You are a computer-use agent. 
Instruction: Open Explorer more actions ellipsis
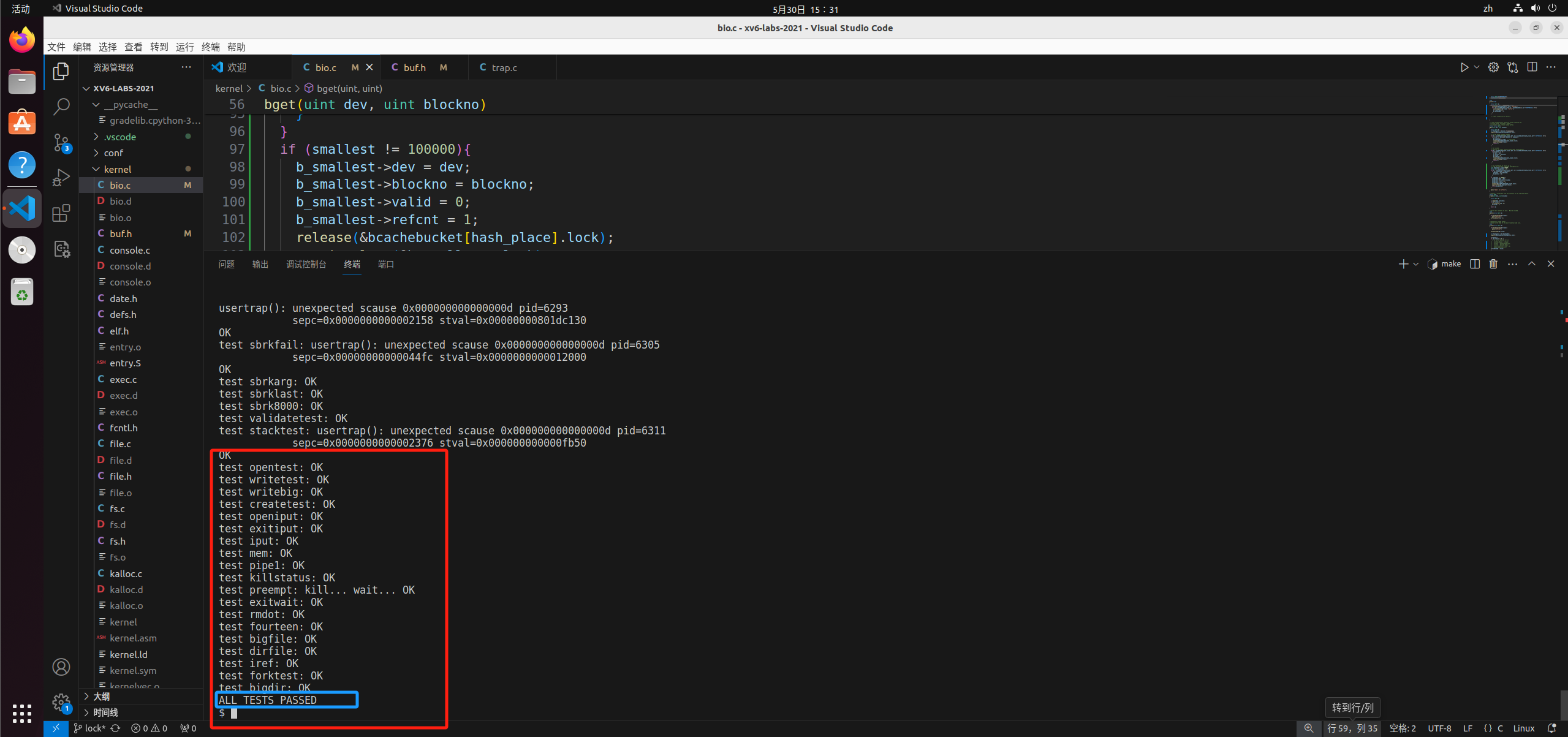pyautogui.click(x=186, y=67)
